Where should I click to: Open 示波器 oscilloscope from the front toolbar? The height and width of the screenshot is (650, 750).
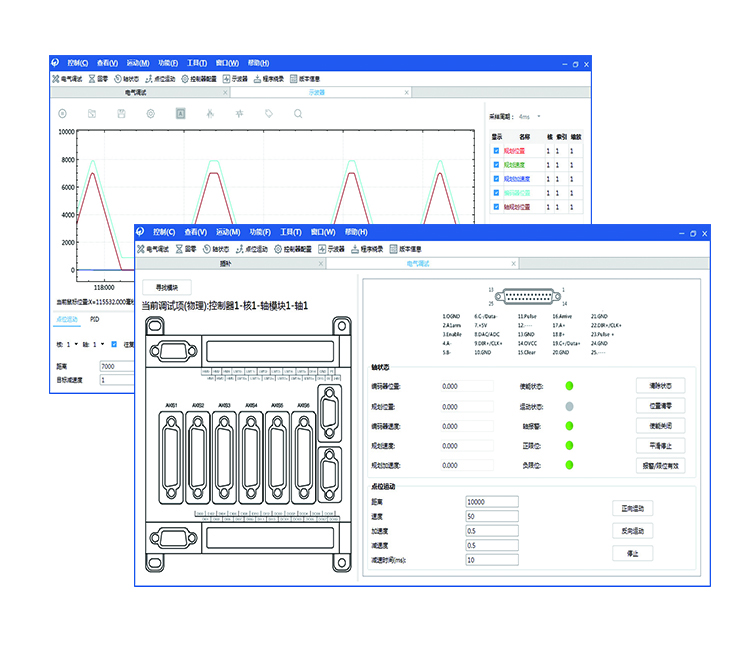tap(332, 249)
